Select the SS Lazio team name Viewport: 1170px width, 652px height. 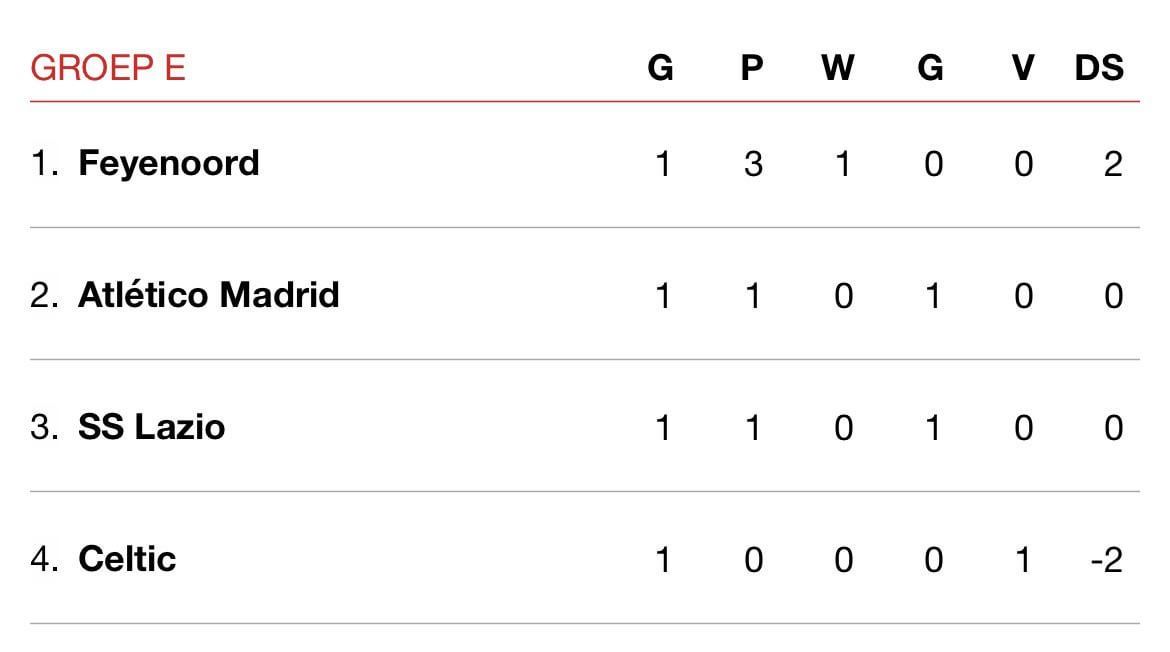click(x=151, y=427)
